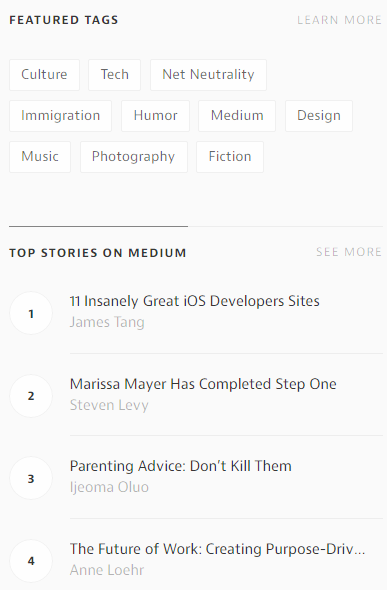Read Marissa Mayer Has Completed Step One
Image resolution: width=387 pixels, height=590 pixels.
click(203, 384)
